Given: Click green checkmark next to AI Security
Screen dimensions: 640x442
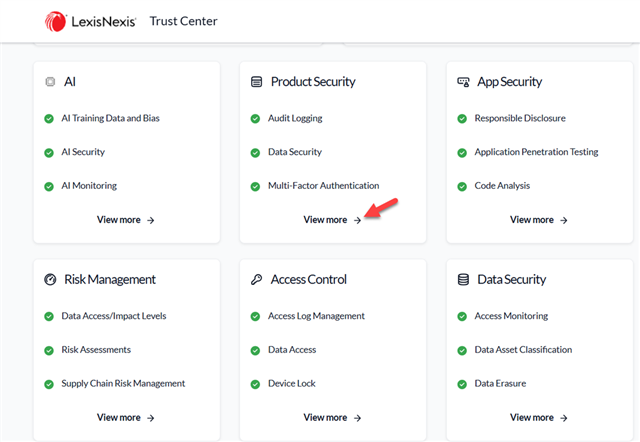Looking at the screenshot, I should pos(49,152).
